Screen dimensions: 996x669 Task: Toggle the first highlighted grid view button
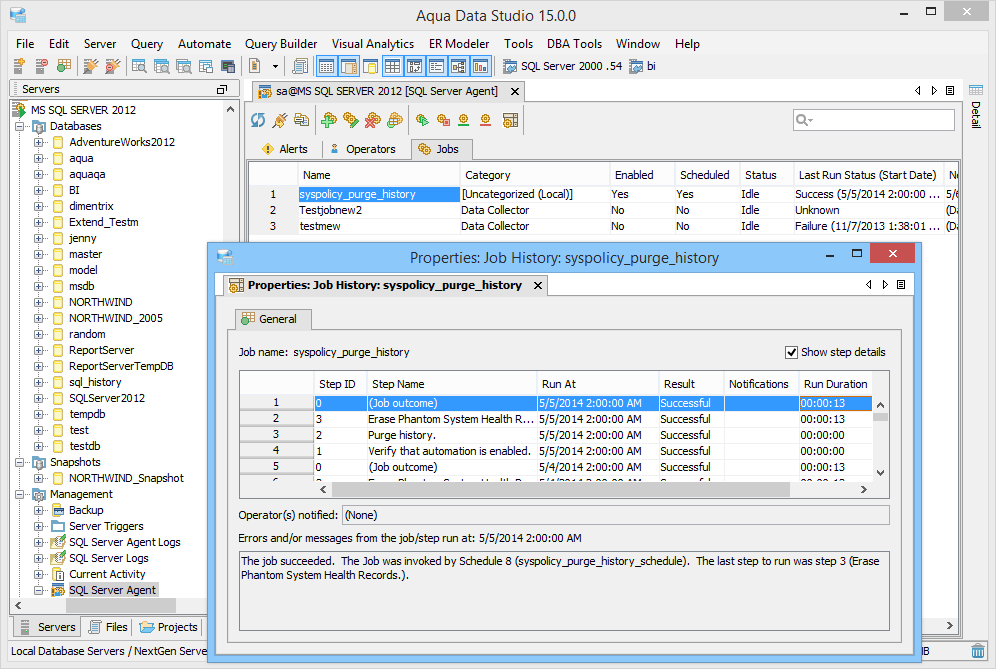click(326, 65)
